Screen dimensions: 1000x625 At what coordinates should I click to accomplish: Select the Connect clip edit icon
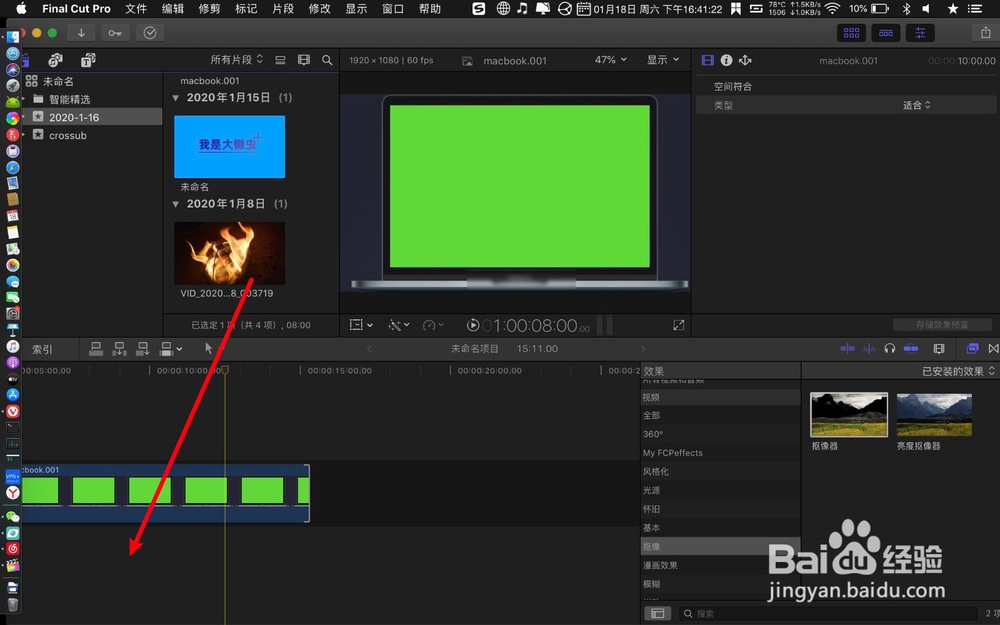coord(96,348)
